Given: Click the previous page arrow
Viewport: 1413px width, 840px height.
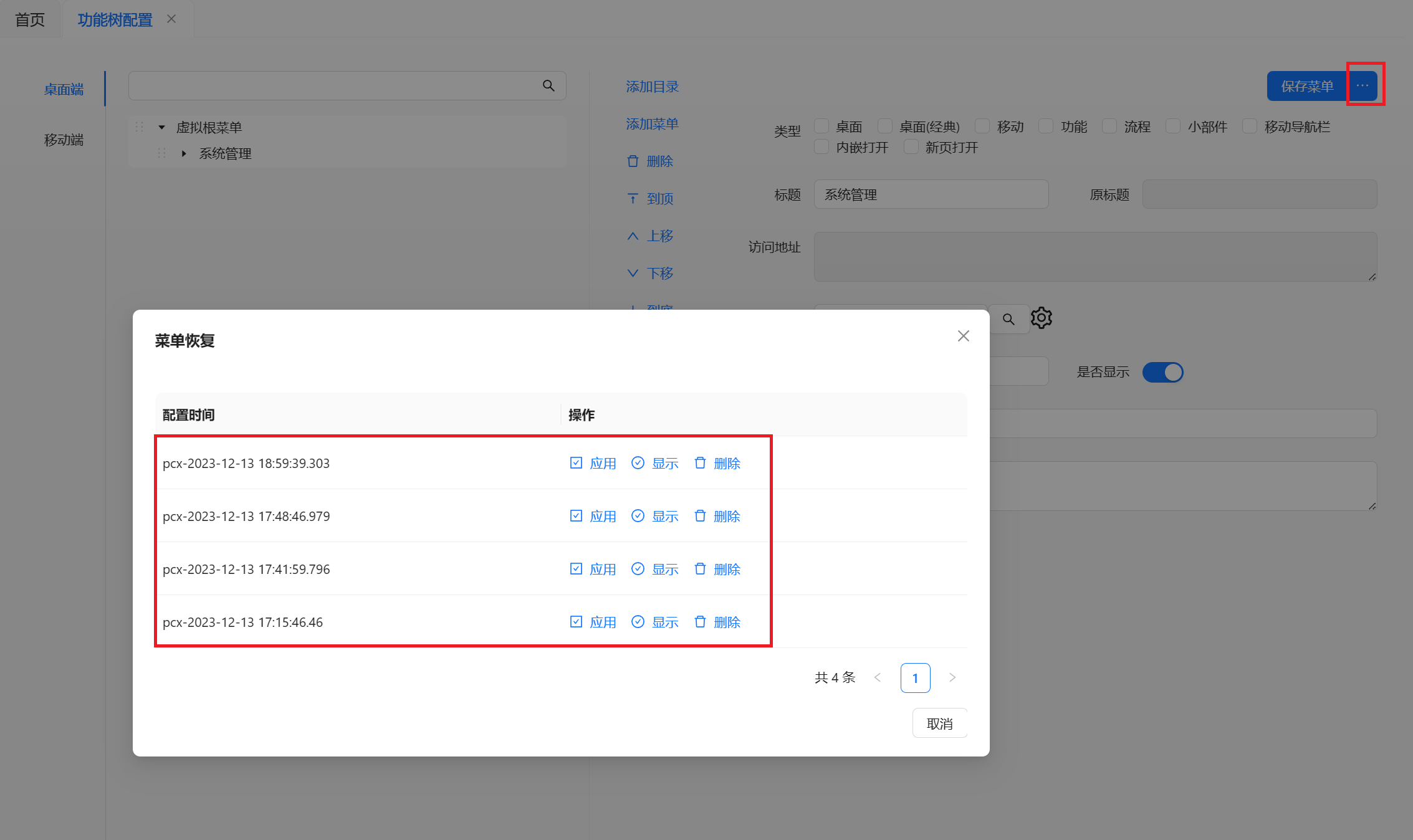Looking at the screenshot, I should point(878,677).
